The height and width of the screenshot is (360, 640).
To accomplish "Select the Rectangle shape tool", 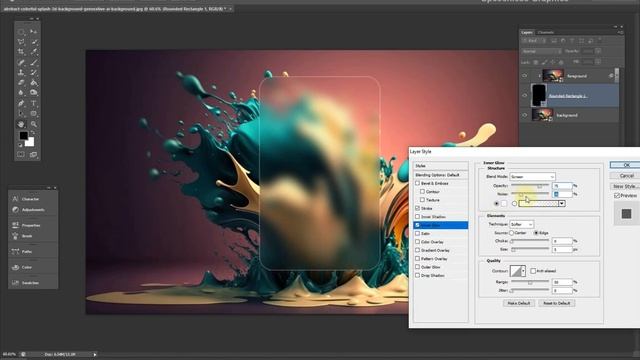I will [34, 114].
